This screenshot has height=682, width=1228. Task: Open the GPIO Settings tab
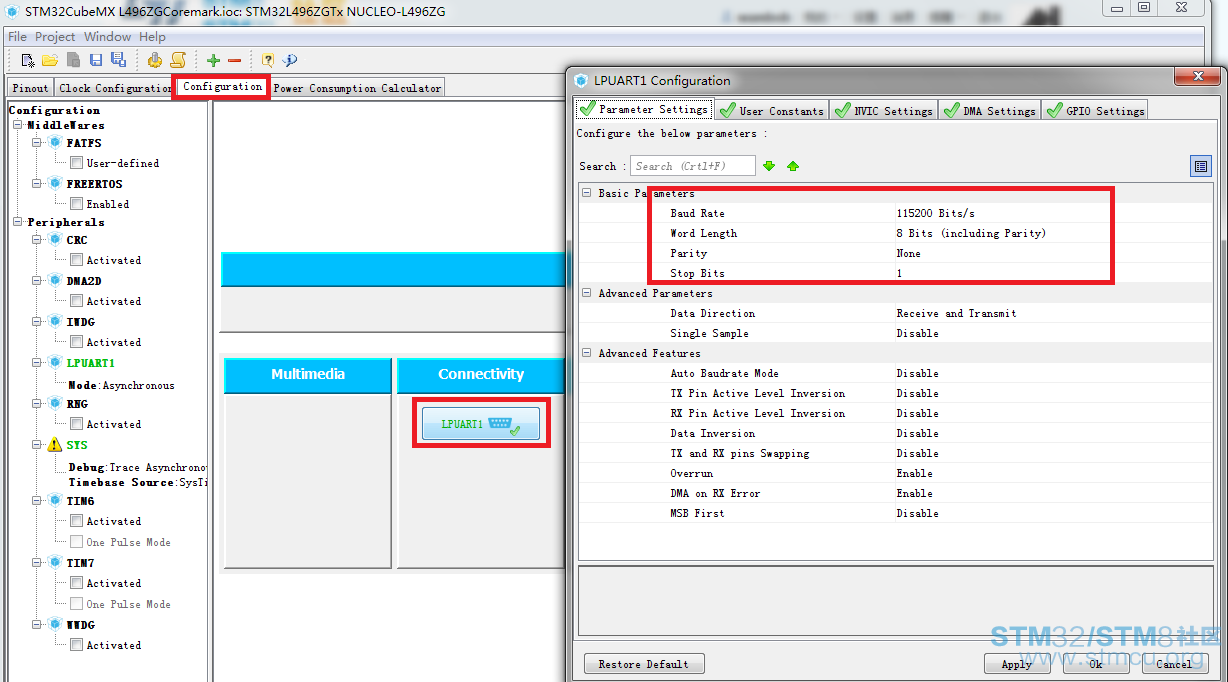click(x=1094, y=110)
